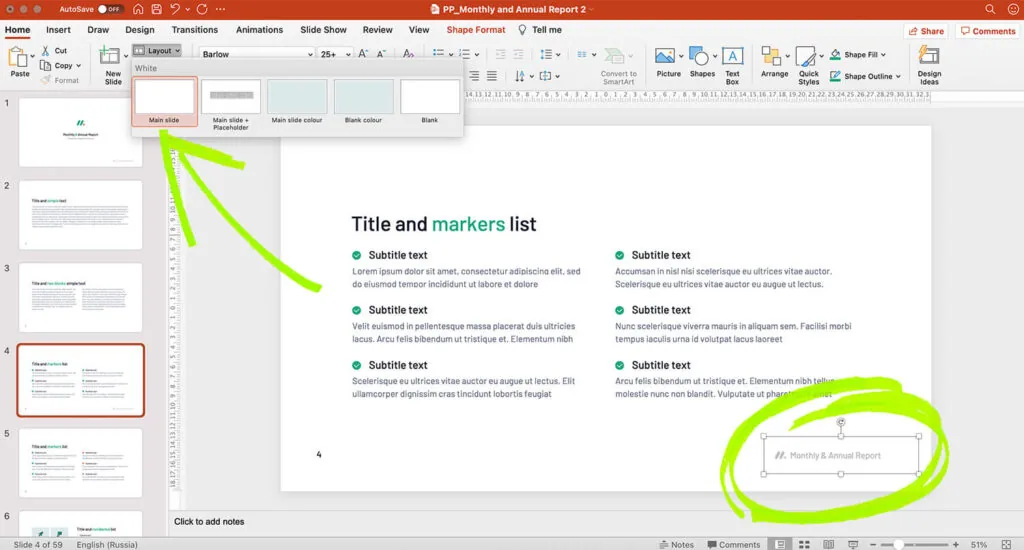Clear text formatting
The height and width of the screenshot is (550, 1024).
click(408, 54)
